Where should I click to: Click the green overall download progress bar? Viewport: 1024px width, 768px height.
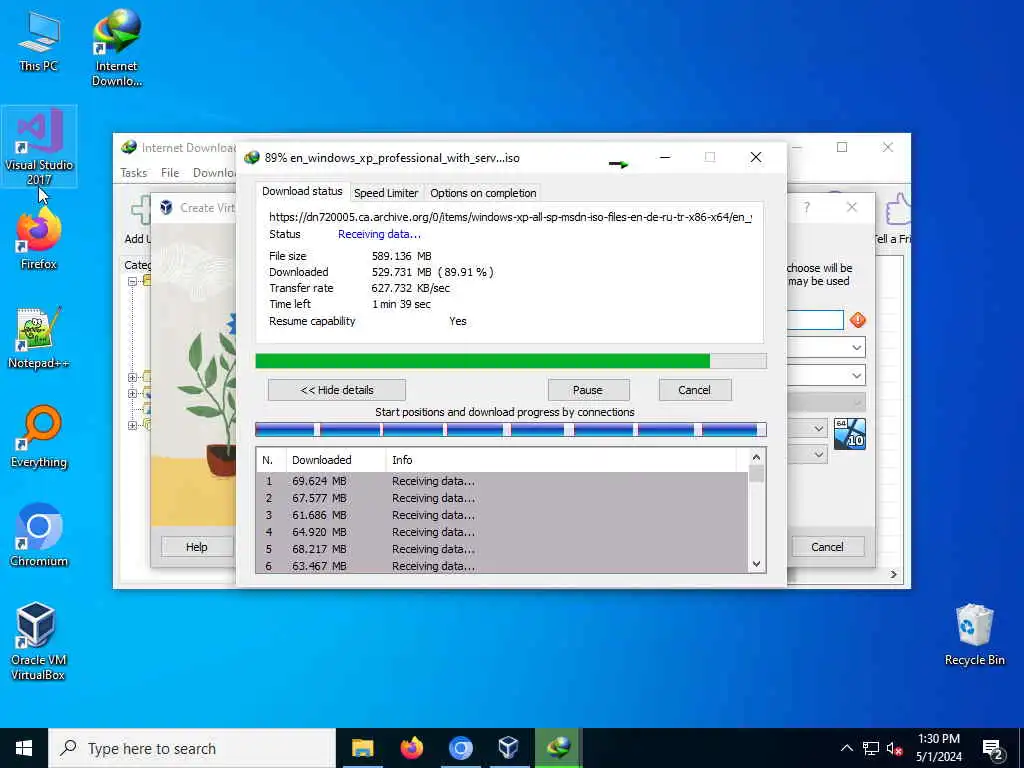[x=511, y=361]
